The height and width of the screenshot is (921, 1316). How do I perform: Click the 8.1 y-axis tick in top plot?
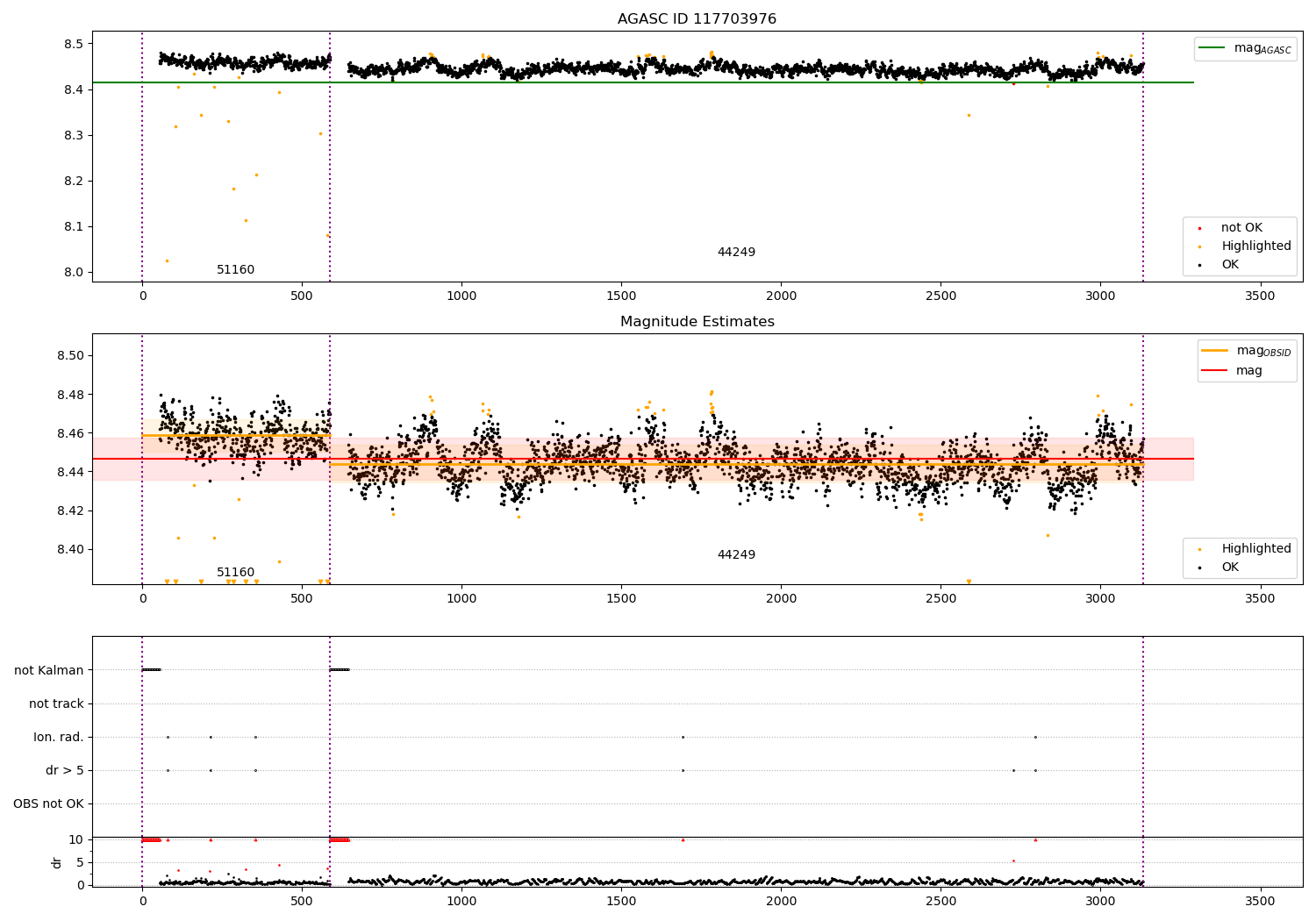pos(74,226)
